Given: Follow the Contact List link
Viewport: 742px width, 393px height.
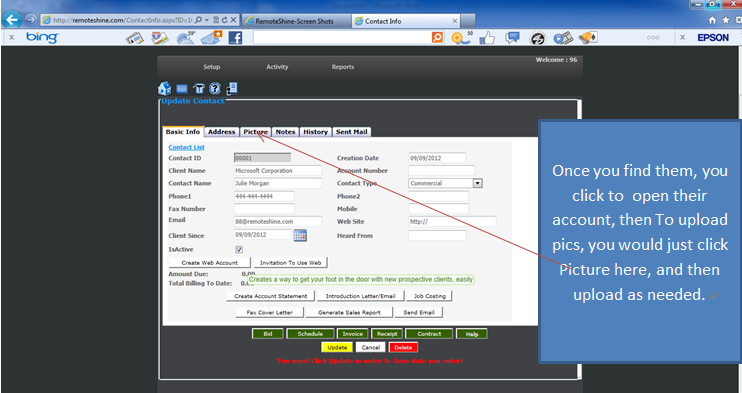Looking at the screenshot, I should pyautogui.click(x=186, y=147).
